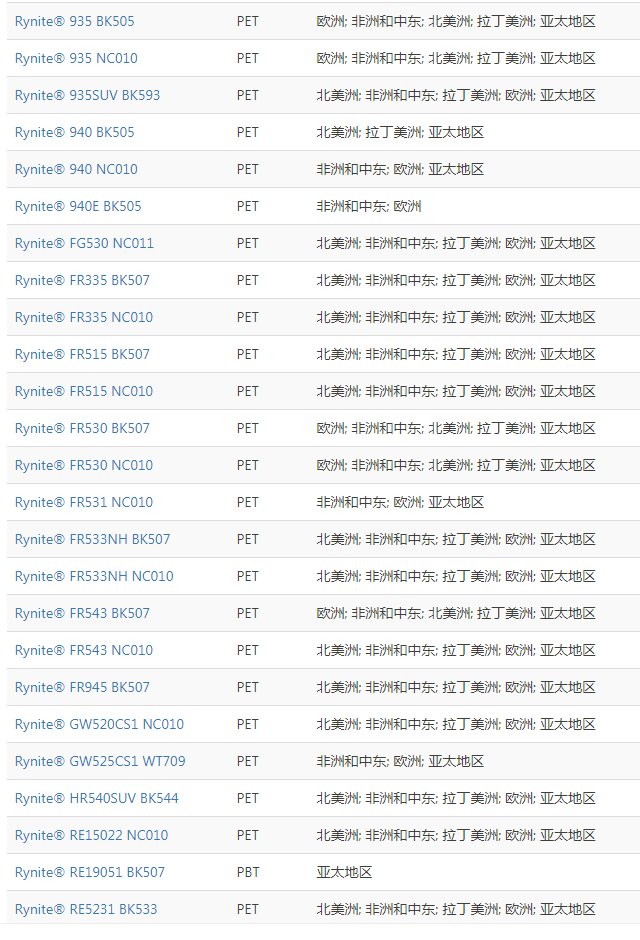This screenshot has height=940, width=640.
Task: Select Rynite® FR533NH BK507 link
Action: pyautogui.click(x=92, y=540)
